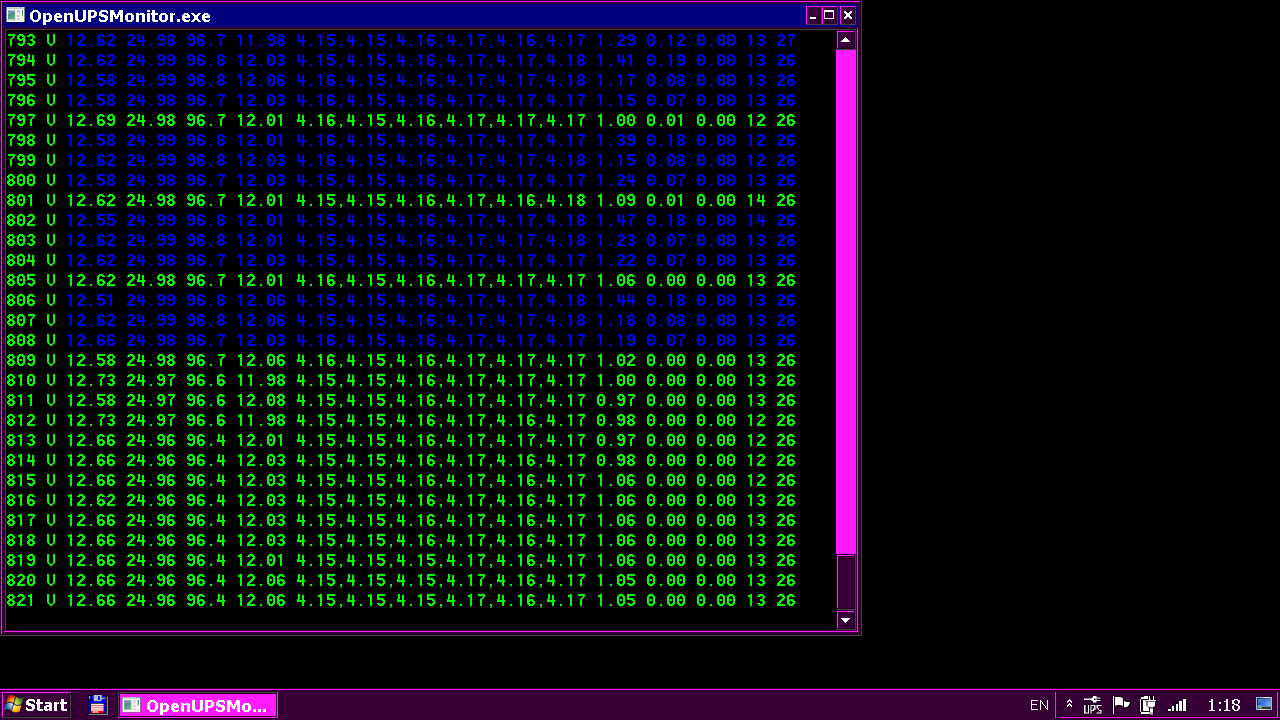This screenshot has height=720, width=1280.
Task: Activate the OpenUPSMo... taskbar button
Action: (x=198, y=705)
